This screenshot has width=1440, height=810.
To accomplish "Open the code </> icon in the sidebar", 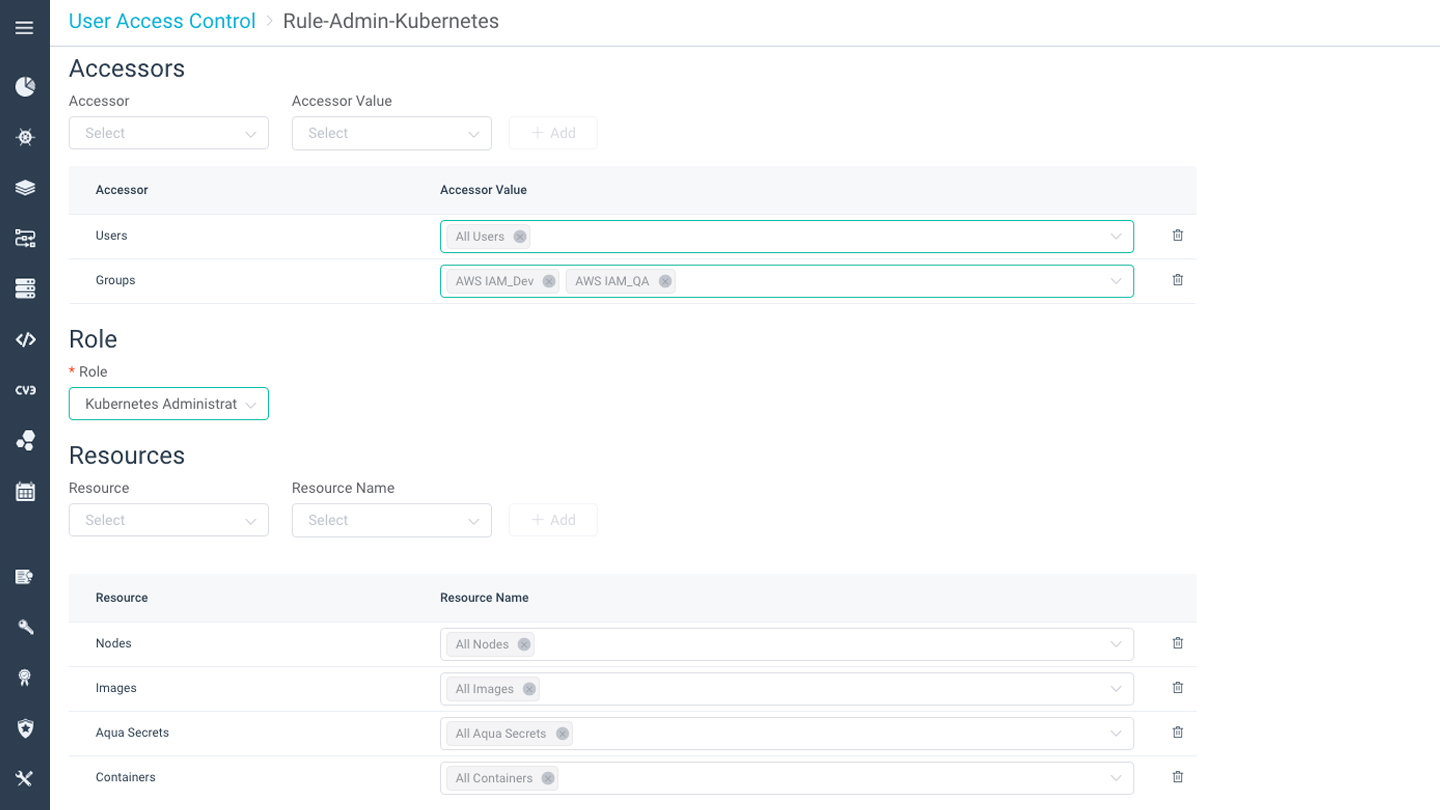I will tap(25, 339).
